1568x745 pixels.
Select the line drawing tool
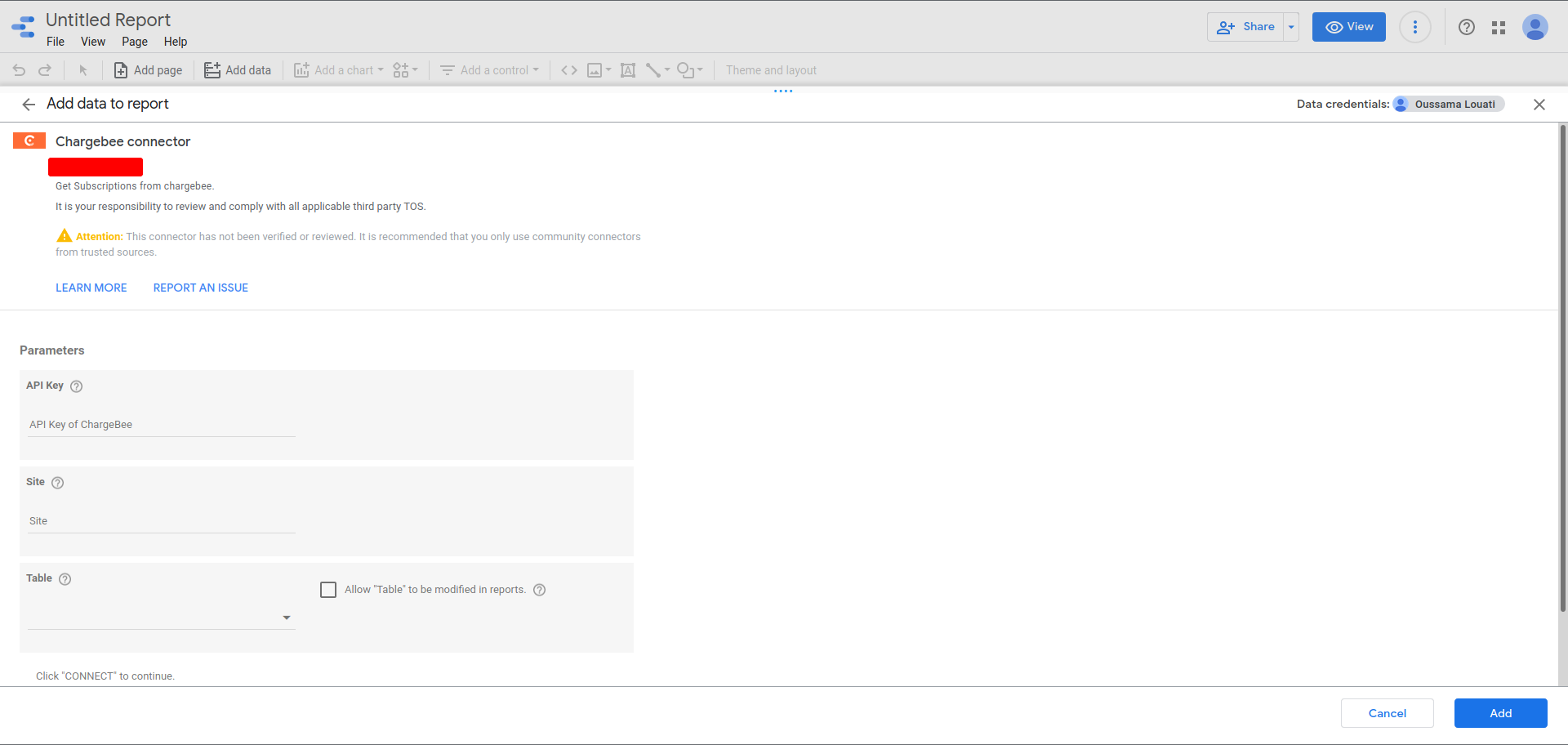point(653,70)
